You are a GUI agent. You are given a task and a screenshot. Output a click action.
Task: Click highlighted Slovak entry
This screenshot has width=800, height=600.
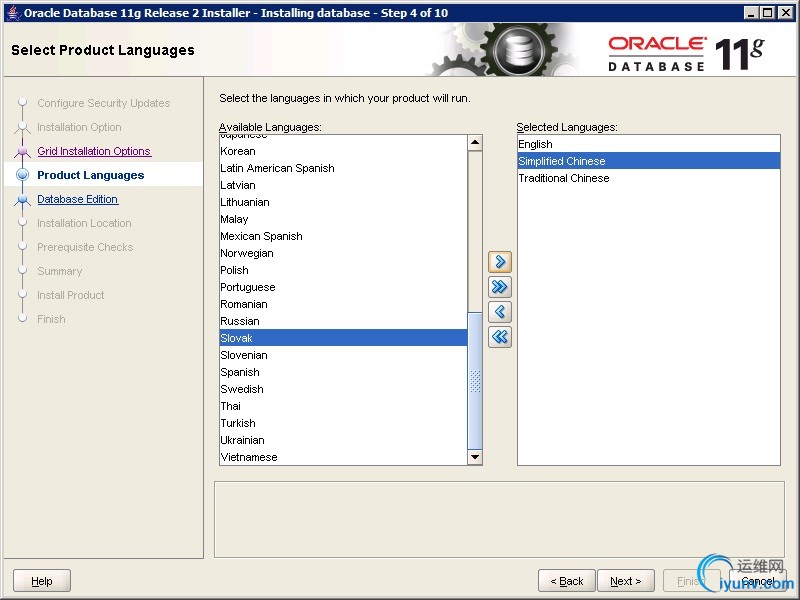(x=343, y=338)
